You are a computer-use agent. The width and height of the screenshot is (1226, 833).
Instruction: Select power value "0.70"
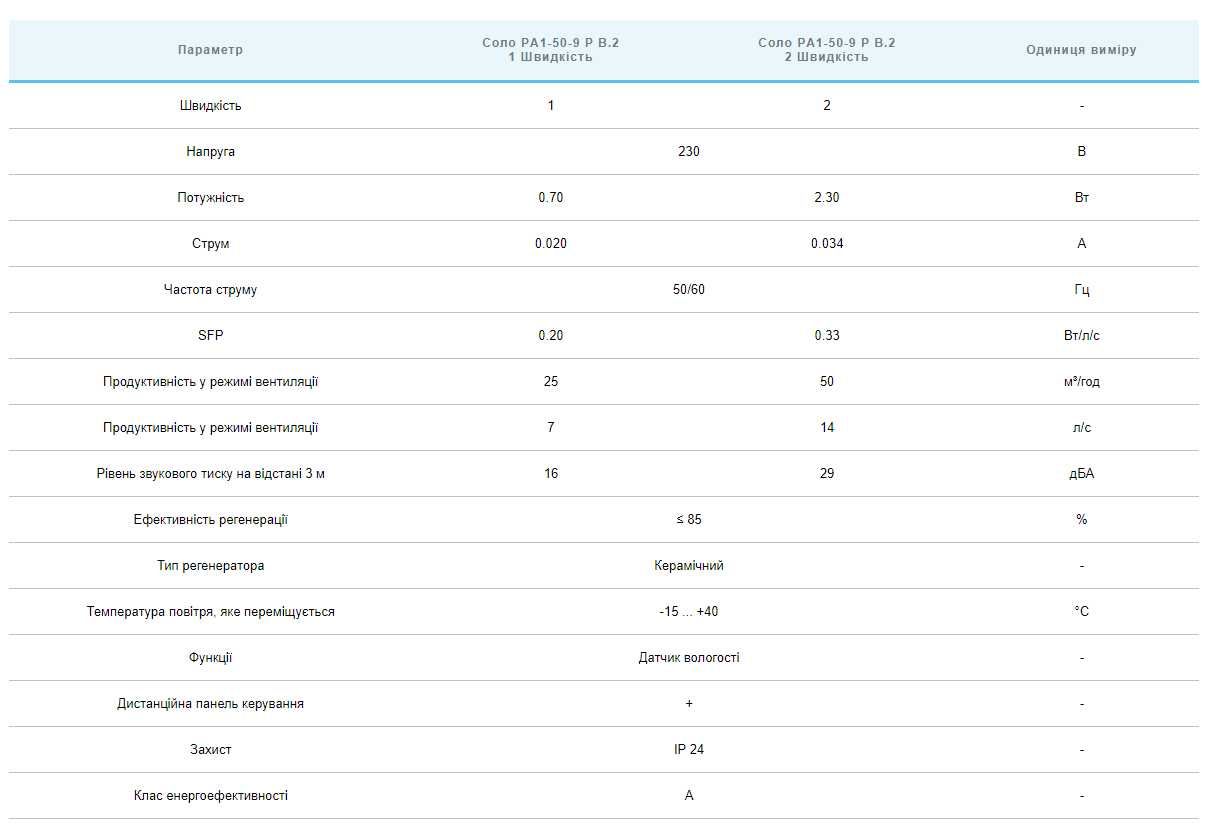click(x=551, y=198)
